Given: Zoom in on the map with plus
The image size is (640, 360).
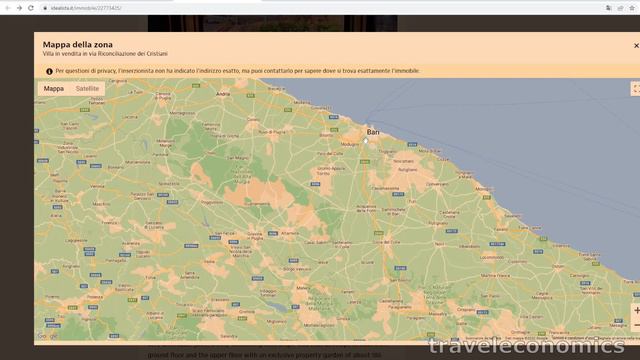Looking at the screenshot, I should point(636,311).
